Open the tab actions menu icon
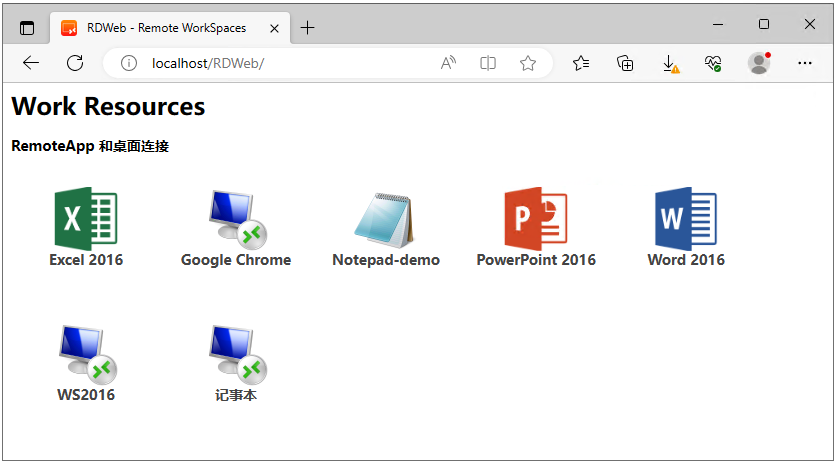Viewport: 836px width, 463px height. [x=26, y=28]
